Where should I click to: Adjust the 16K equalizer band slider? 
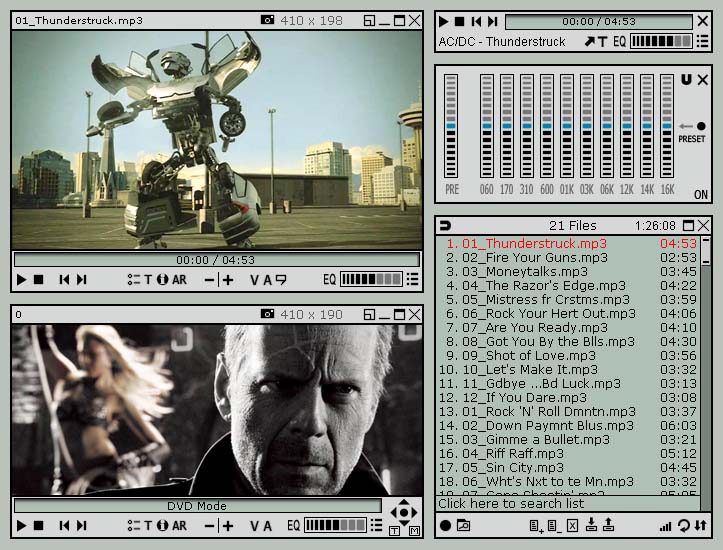(667, 126)
